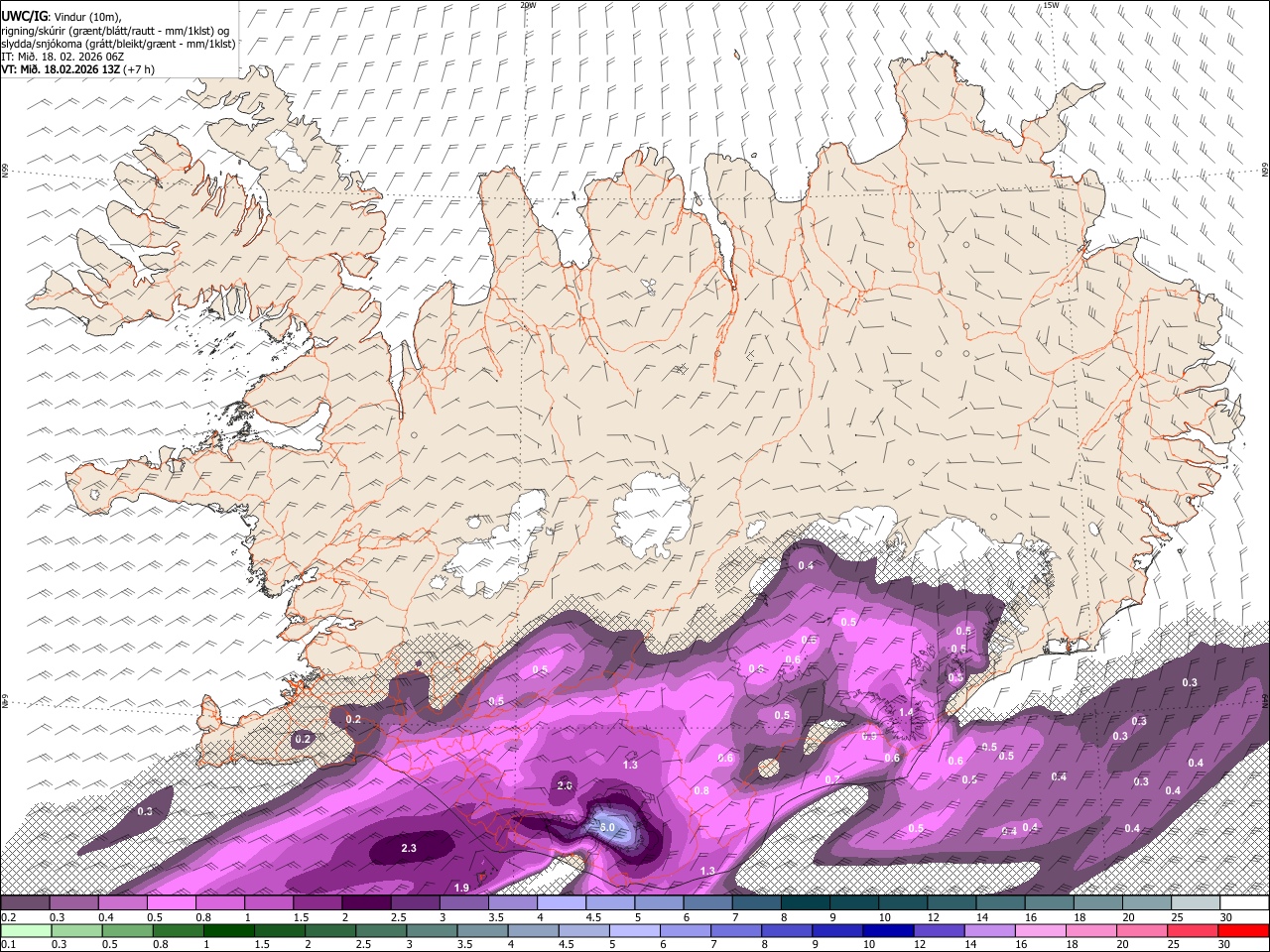Image resolution: width=1270 pixels, height=952 pixels.
Task: Click the 2.0 value on the map
Action: (x=565, y=784)
